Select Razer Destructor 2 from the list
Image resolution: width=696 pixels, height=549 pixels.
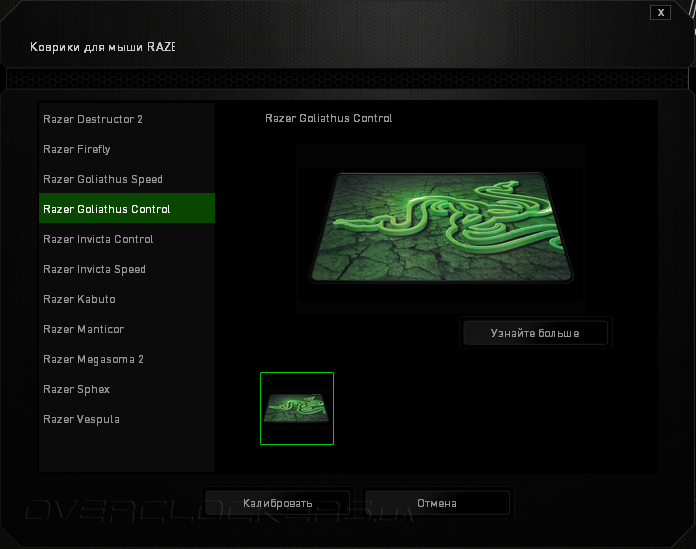click(x=127, y=119)
